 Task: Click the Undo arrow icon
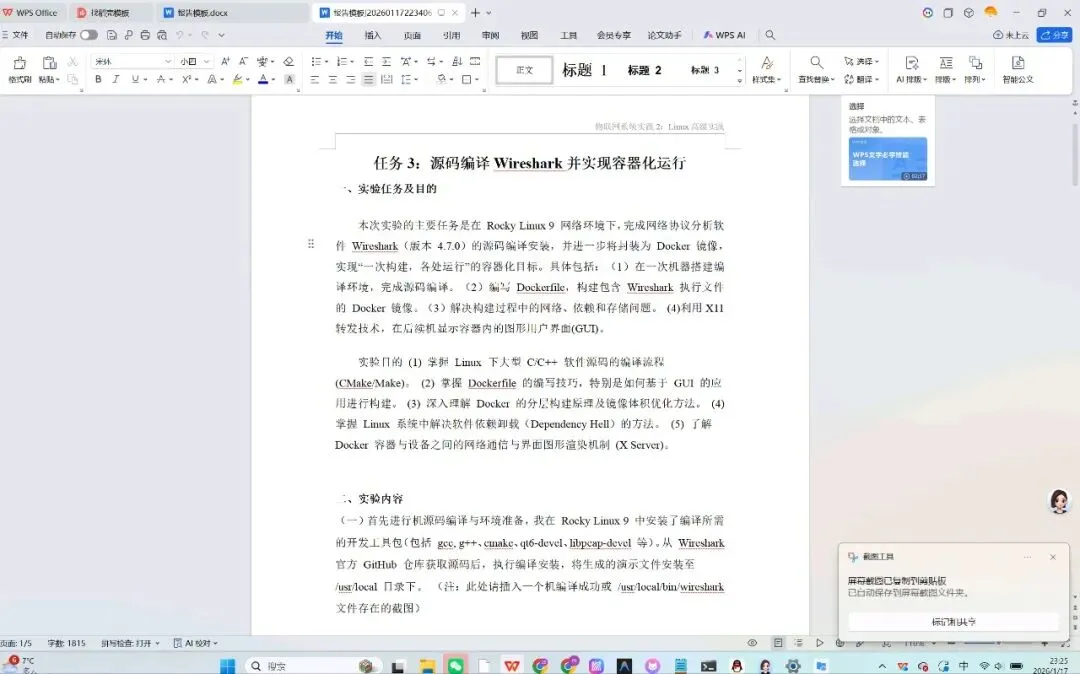(x=180, y=34)
